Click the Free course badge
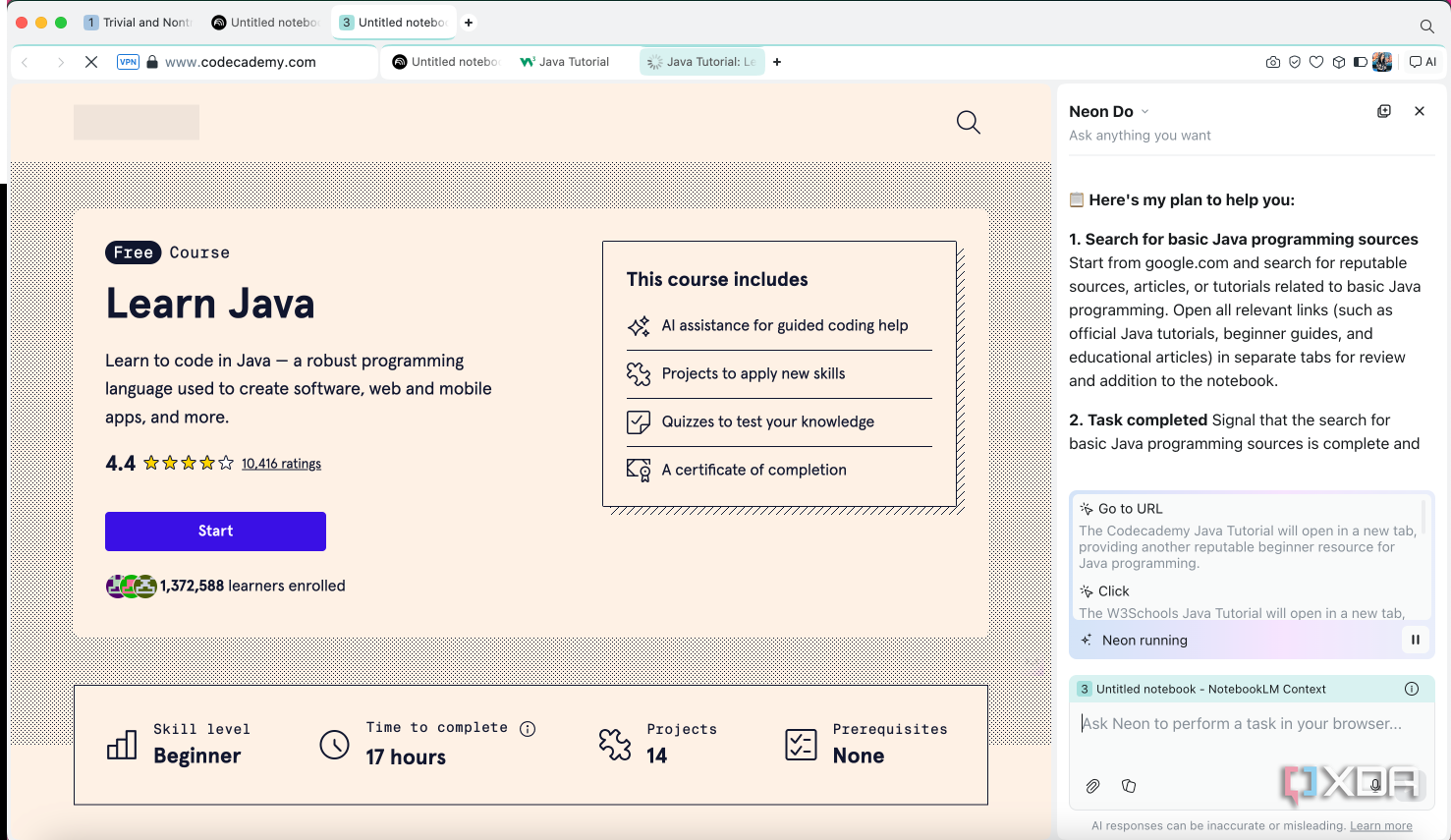Image resolution: width=1451 pixels, height=840 pixels. (x=133, y=252)
